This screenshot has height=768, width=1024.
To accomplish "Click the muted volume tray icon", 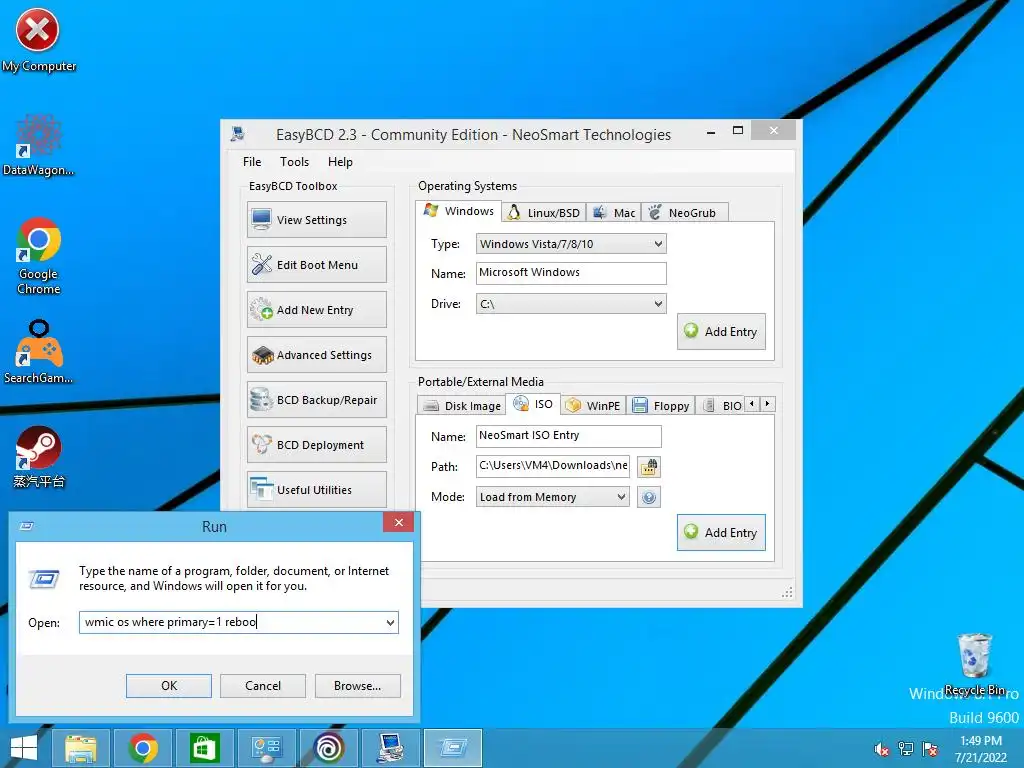I will coord(881,749).
